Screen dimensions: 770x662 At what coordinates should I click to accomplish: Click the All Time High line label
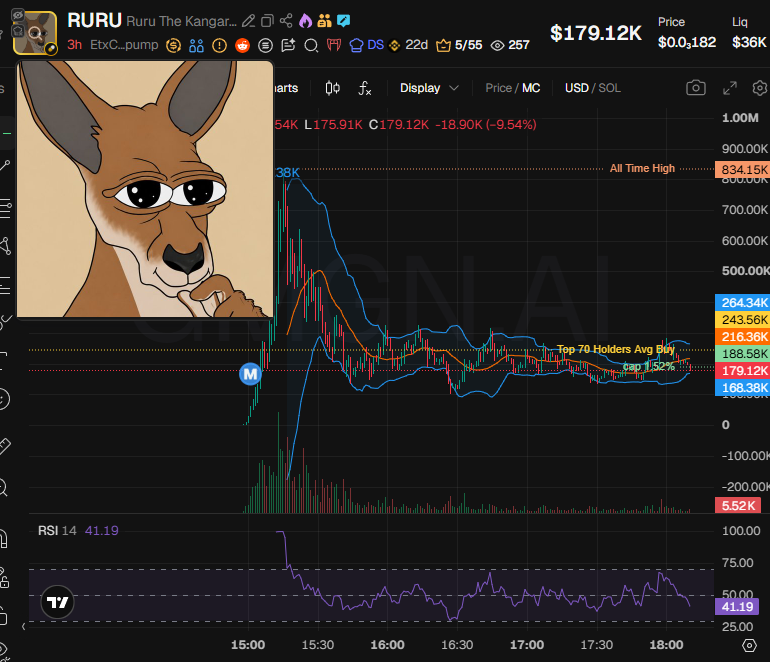pos(642,168)
